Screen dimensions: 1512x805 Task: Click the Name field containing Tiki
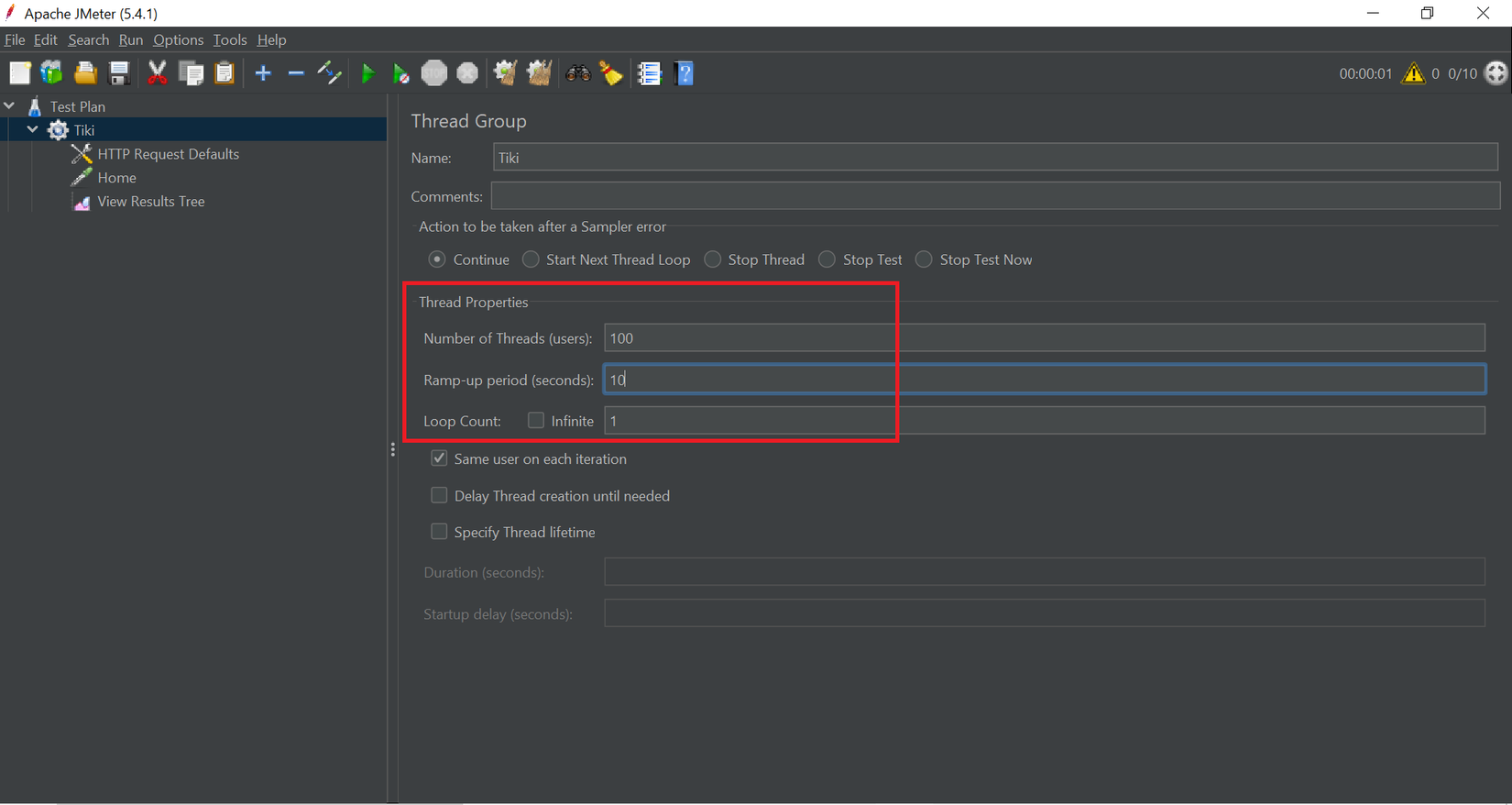tap(995, 158)
